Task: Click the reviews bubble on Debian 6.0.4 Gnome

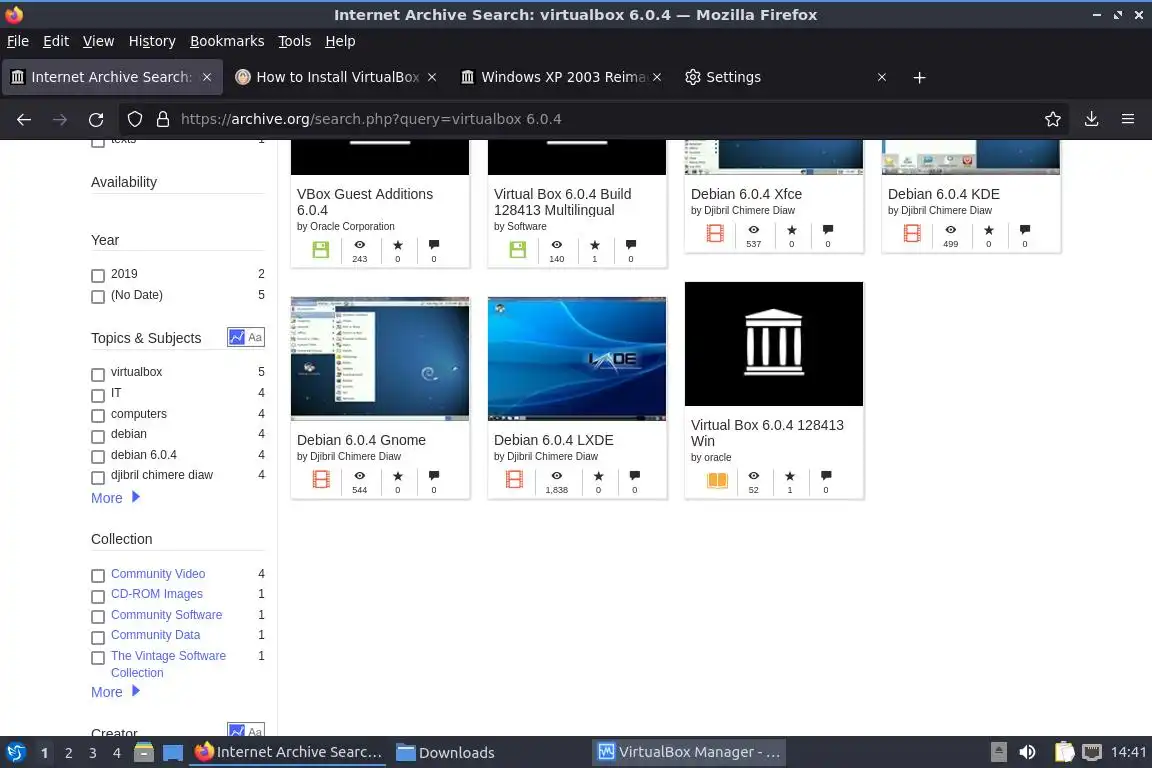Action: 433,476
